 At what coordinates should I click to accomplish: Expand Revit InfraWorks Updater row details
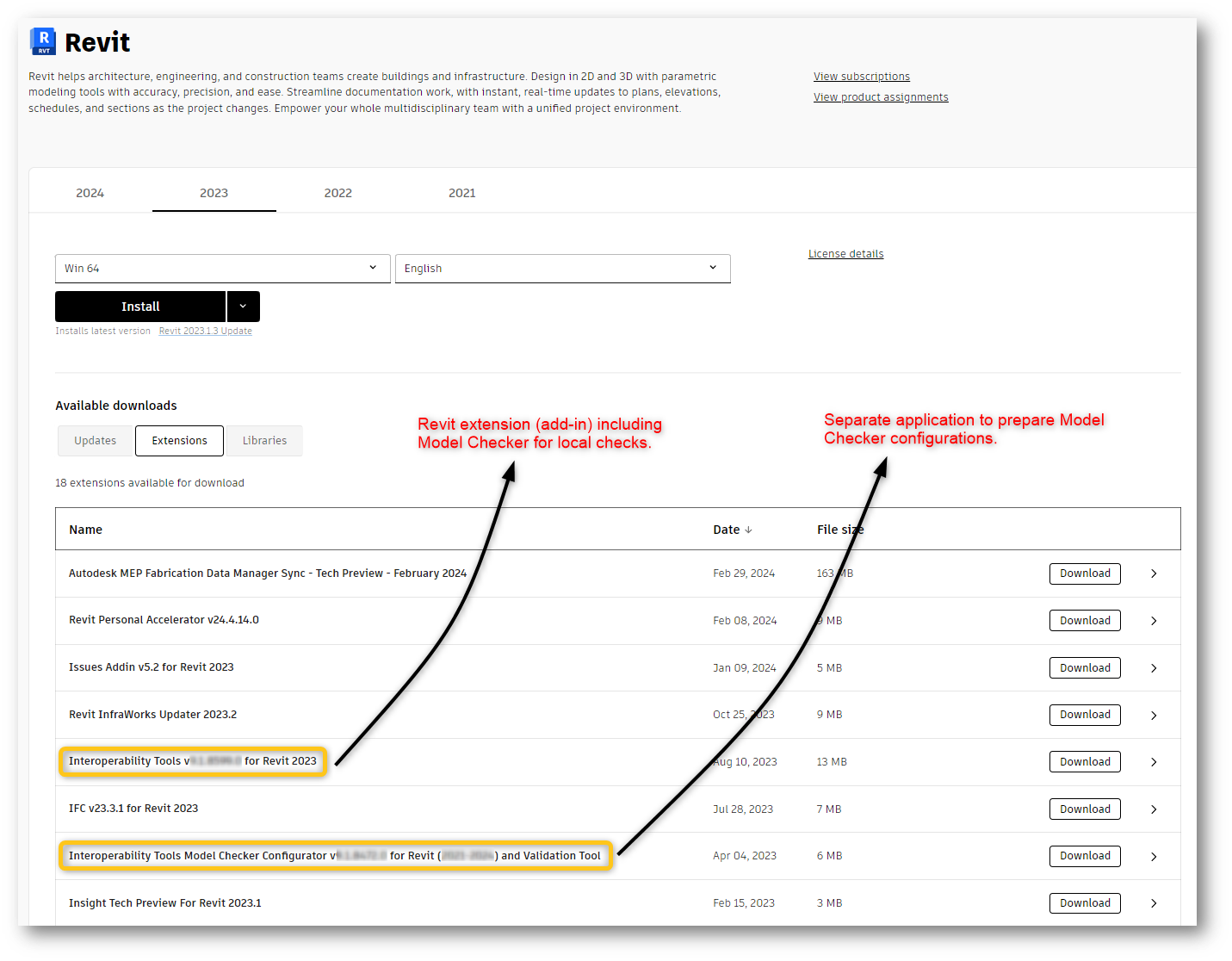[1154, 715]
